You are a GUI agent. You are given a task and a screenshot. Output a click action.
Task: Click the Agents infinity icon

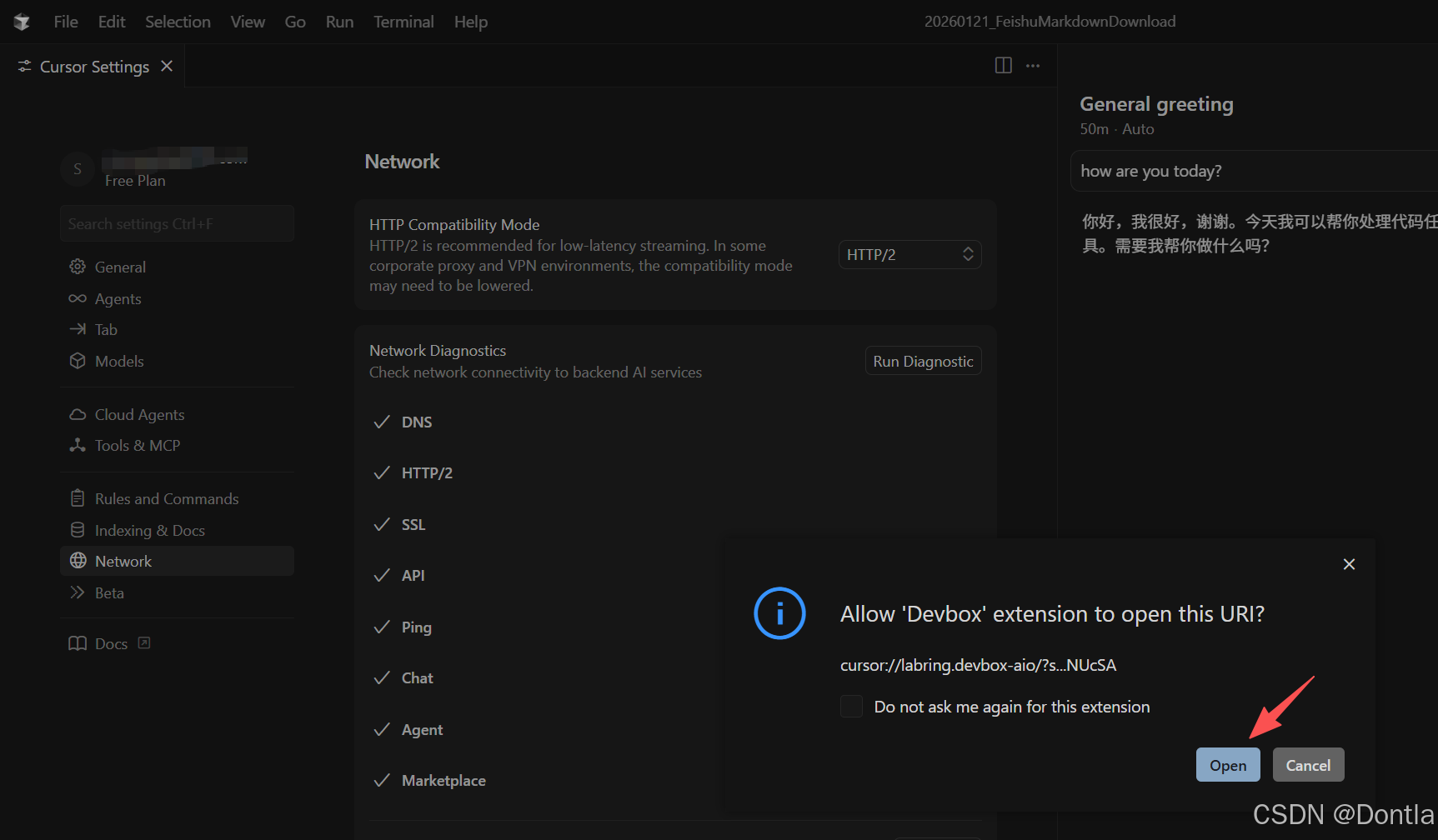(x=78, y=298)
